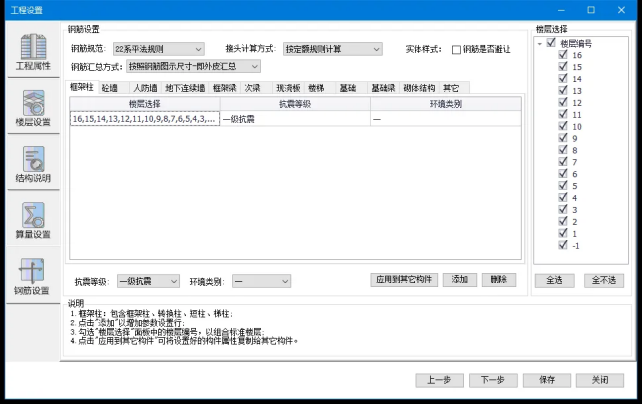Open the 接头计算方式 dropdown

tap(332, 49)
